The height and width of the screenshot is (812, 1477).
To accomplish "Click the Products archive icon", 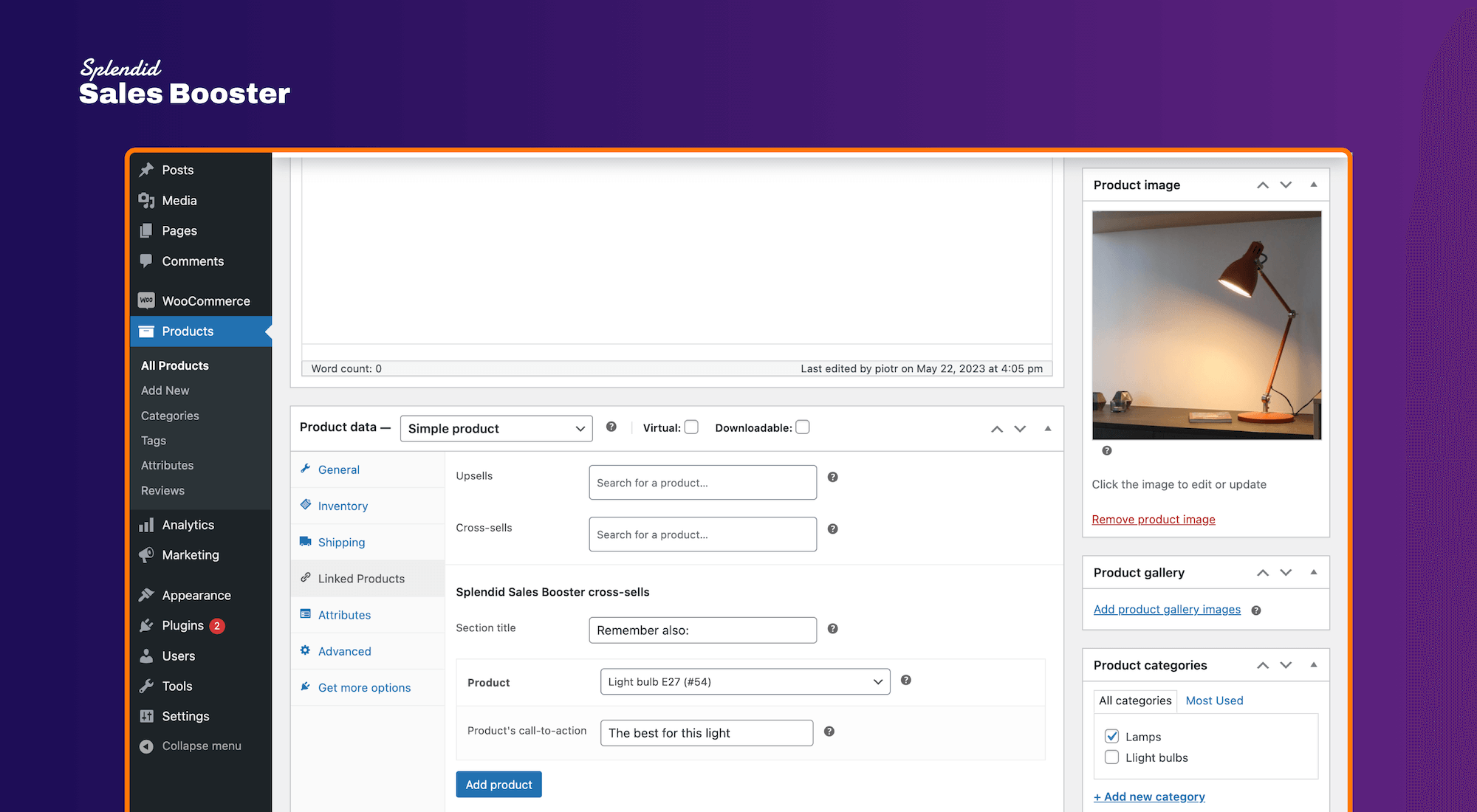I will click(x=146, y=331).
